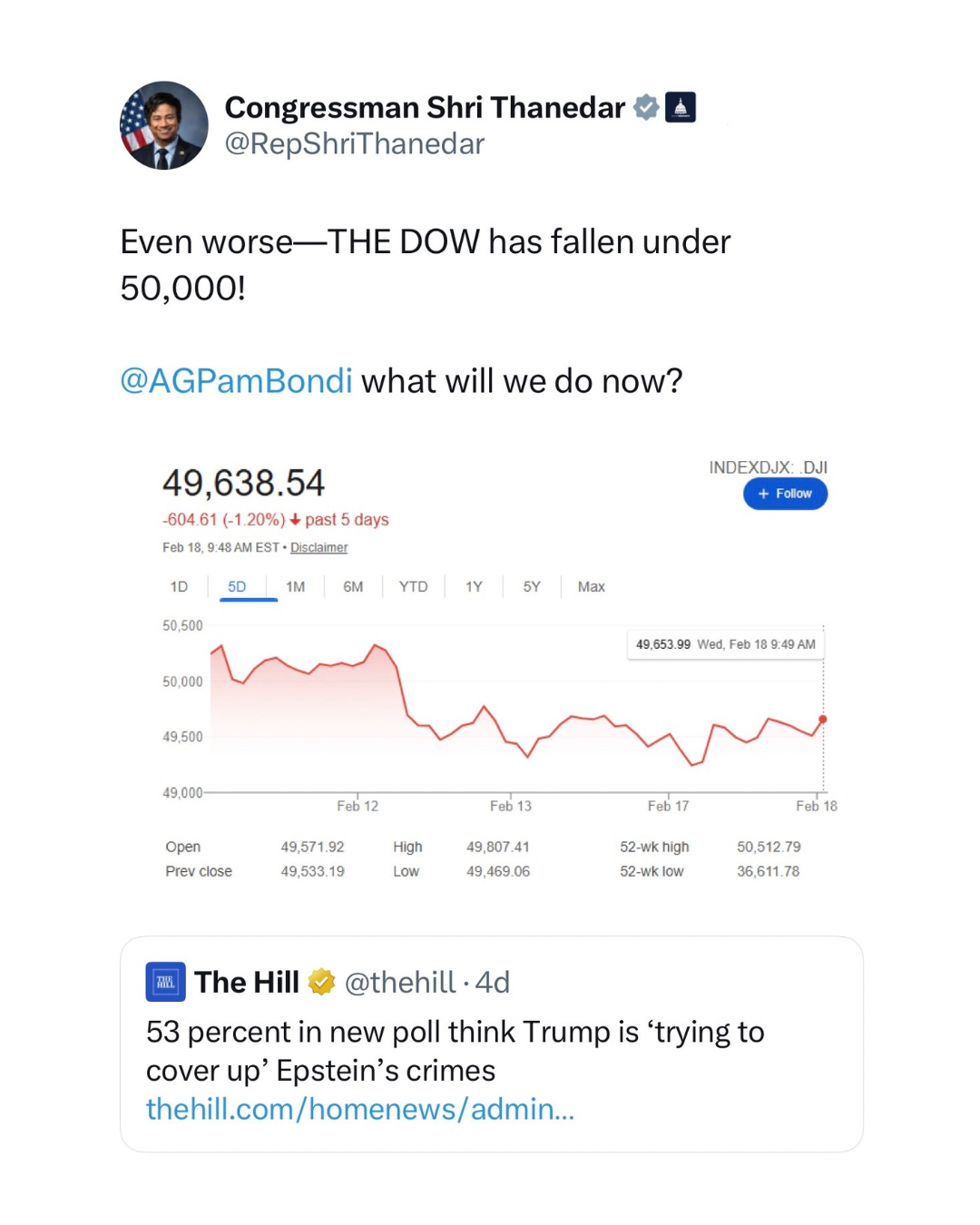Click the @RepShriThanedar handle
Image resolution: width=980 pixels, height=1225 pixels.
[355, 144]
